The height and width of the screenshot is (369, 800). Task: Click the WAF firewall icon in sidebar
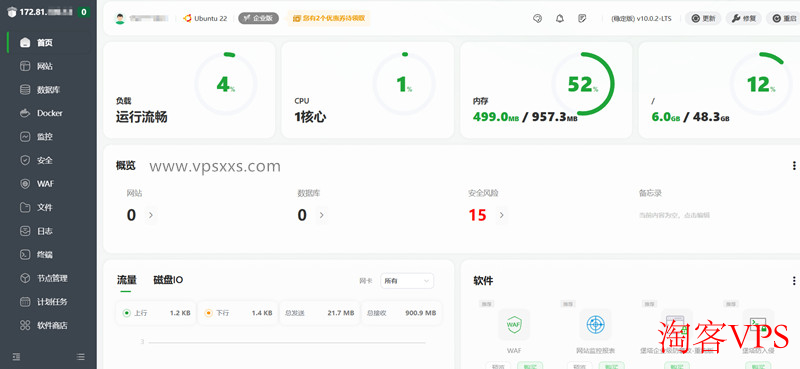point(25,184)
